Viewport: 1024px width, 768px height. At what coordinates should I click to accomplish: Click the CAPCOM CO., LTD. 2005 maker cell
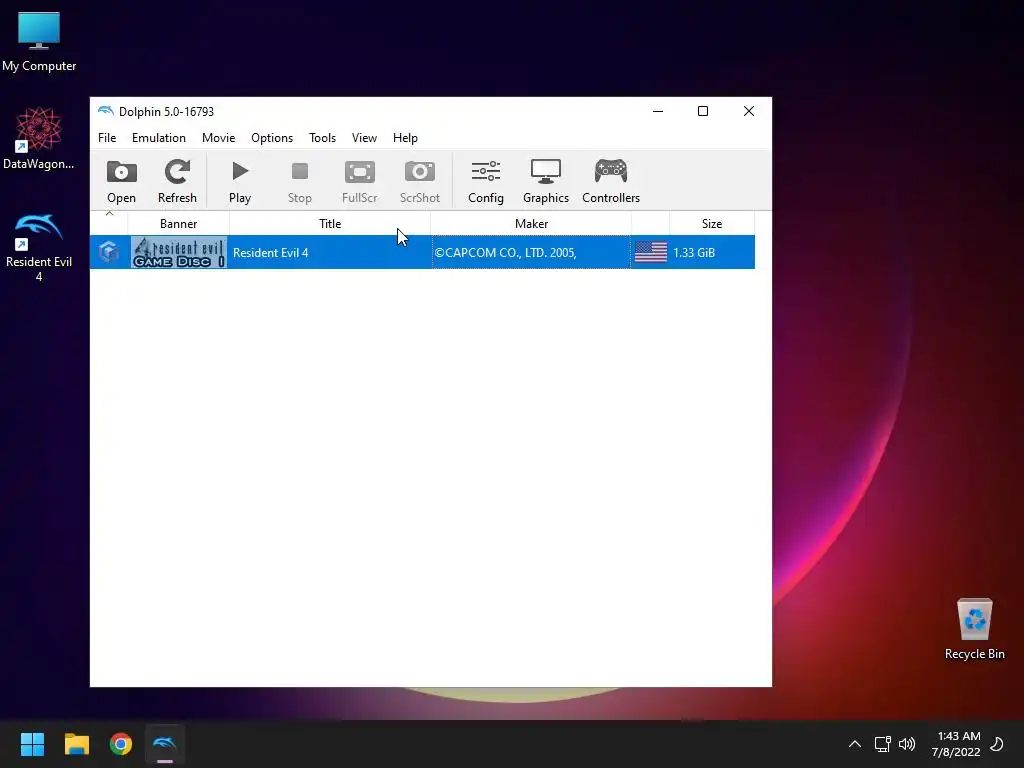click(531, 252)
